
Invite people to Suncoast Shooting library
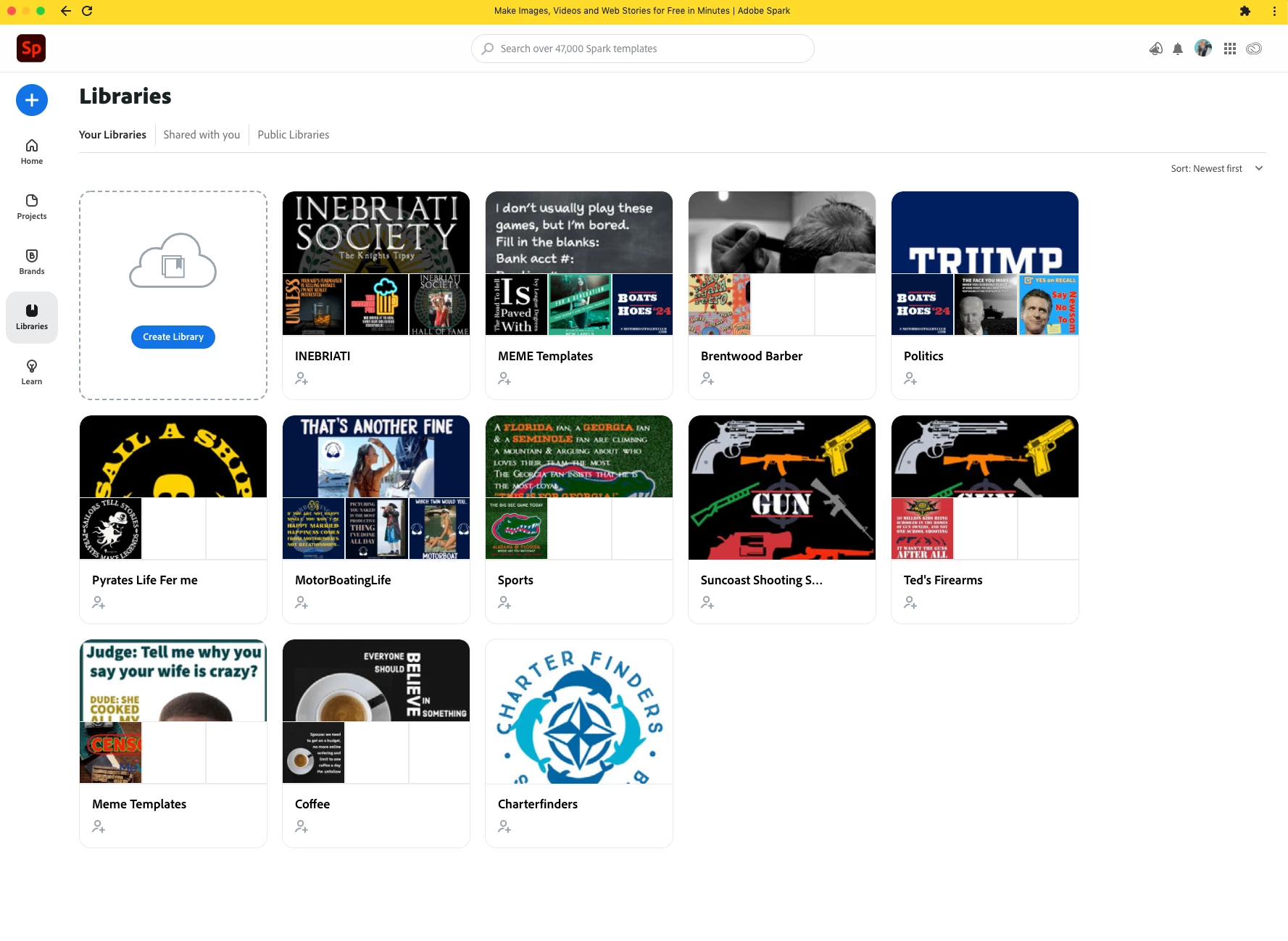(707, 602)
